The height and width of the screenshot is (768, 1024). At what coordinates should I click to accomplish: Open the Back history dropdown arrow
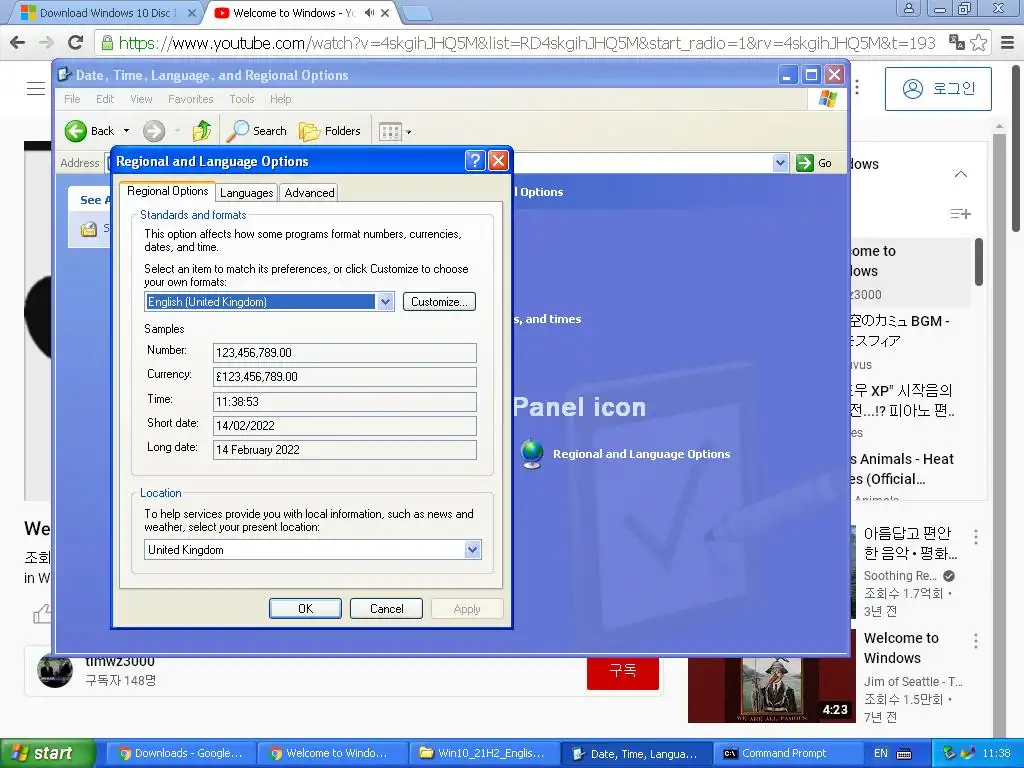coord(126,131)
